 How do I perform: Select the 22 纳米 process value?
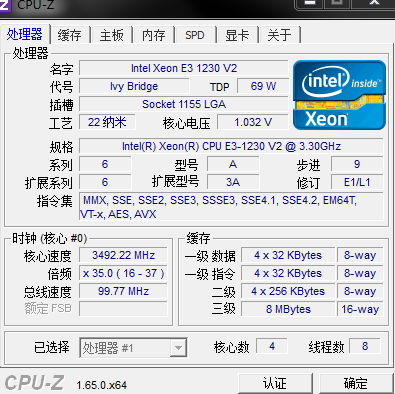coord(107,122)
